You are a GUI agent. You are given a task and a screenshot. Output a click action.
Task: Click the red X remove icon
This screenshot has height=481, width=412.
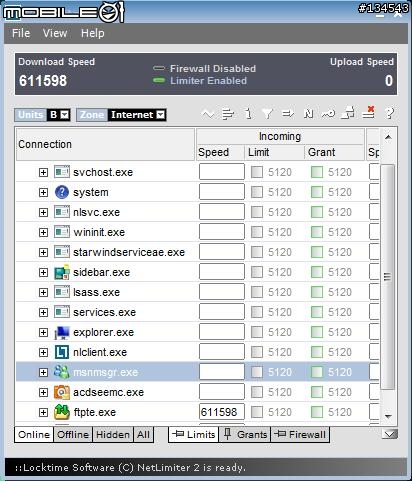coord(369,112)
